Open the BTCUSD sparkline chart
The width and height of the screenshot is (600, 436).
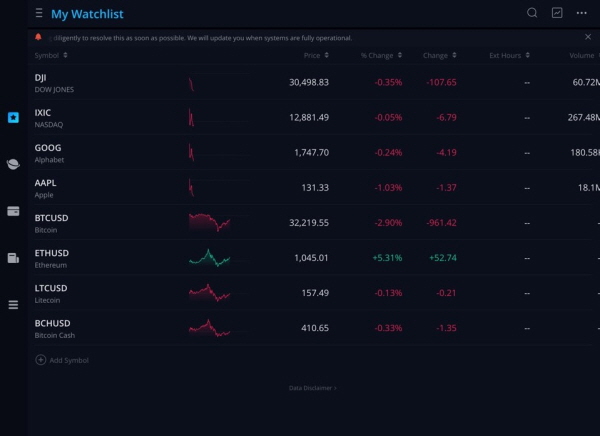point(219,223)
